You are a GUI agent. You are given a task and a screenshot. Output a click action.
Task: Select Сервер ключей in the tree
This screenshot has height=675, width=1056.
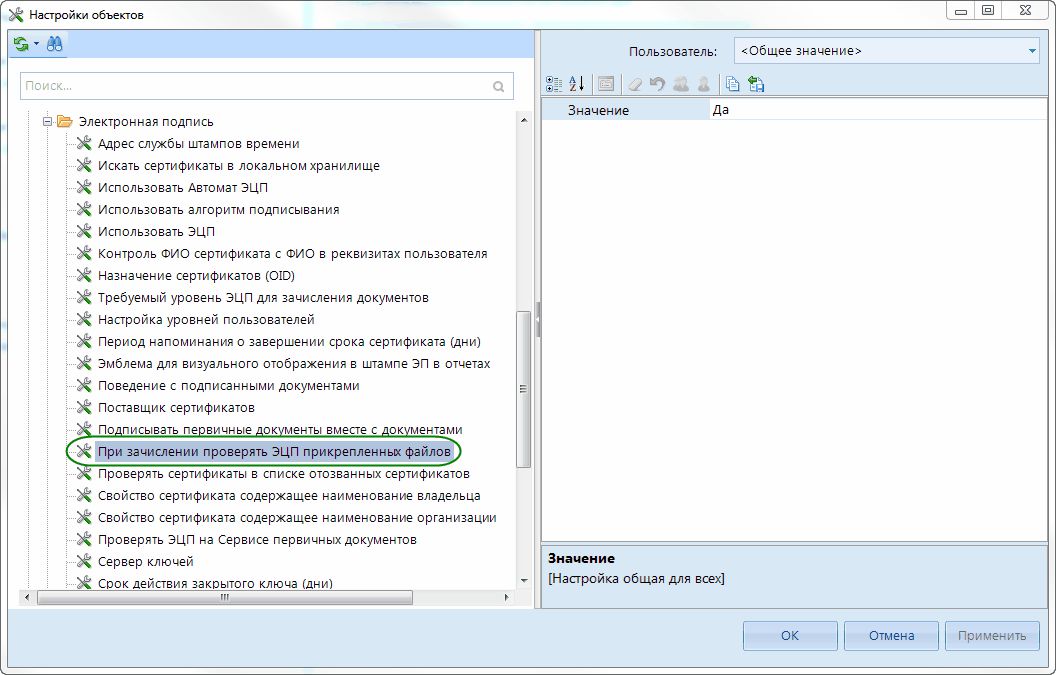145,562
